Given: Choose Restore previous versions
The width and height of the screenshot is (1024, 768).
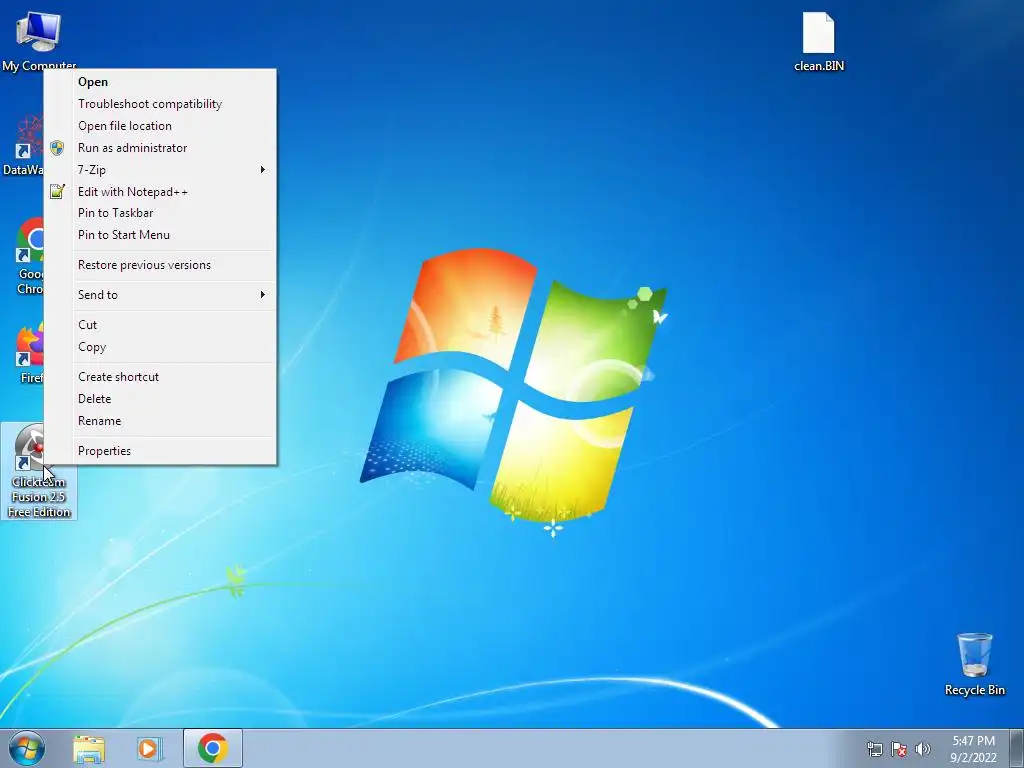Looking at the screenshot, I should click(x=160, y=265).
